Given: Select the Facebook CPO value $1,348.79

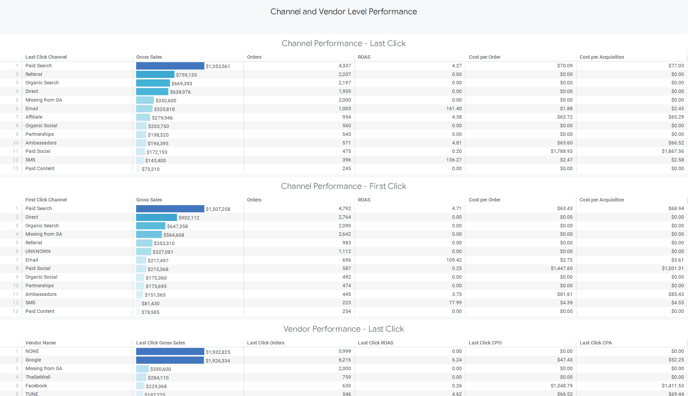Looking at the screenshot, I should tap(562, 386).
